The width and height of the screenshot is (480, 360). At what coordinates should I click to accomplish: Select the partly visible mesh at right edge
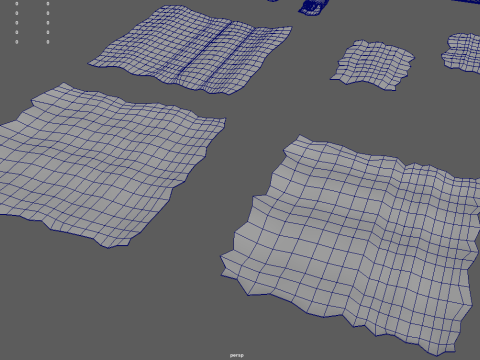click(x=462, y=52)
